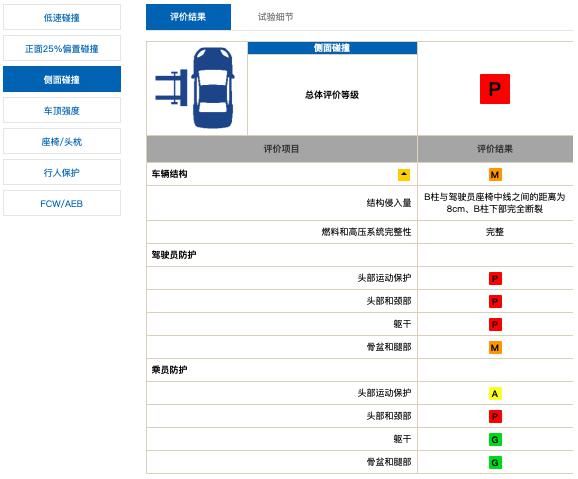Select the 侧面碰撞 sidebar item
Screen dimensions: 578x479
click(x=62, y=79)
